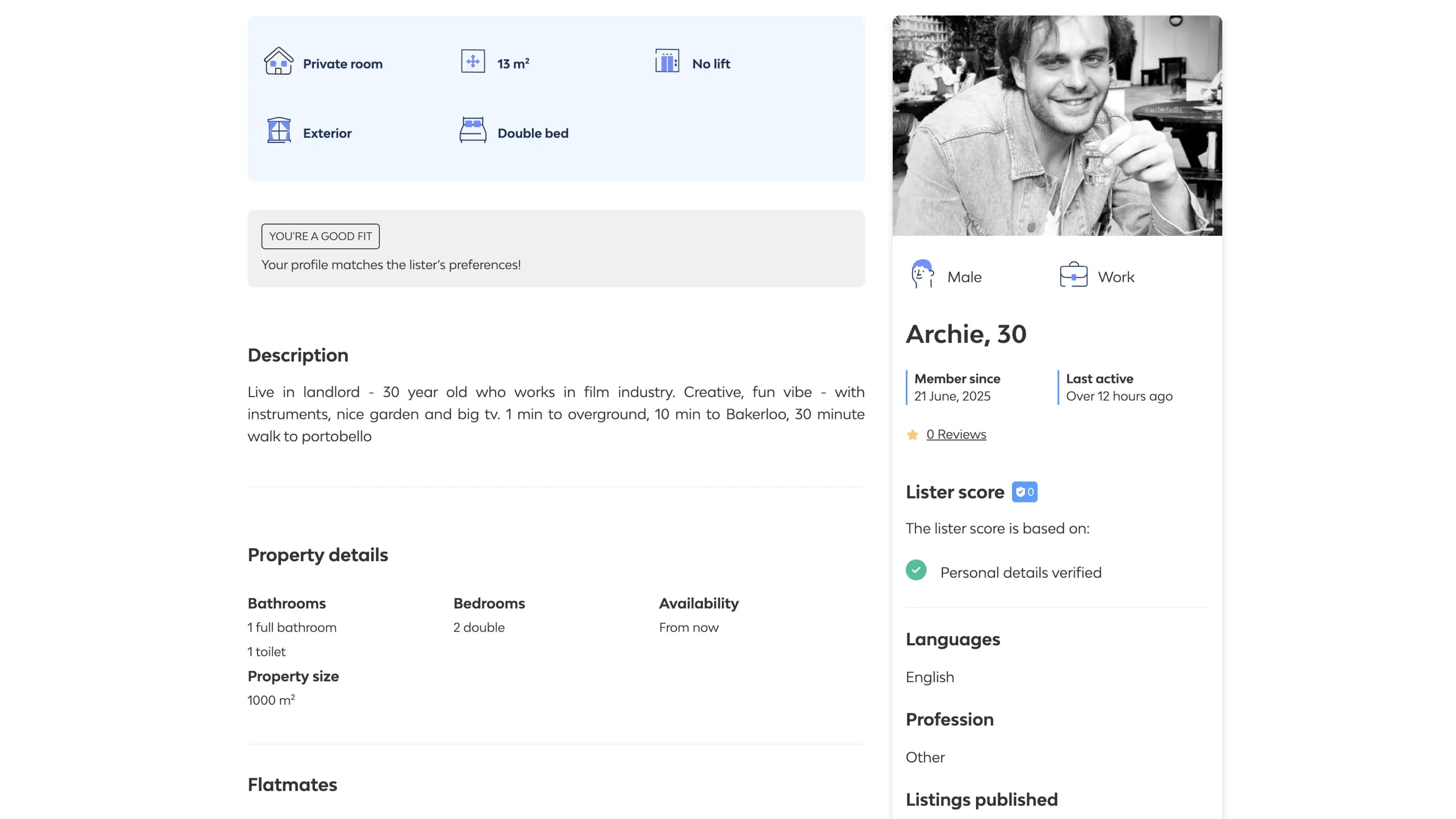Click the Work briefcase icon
This screenshot has height=819, width=1456.
pyautogui.click(x=1073, y=275)
